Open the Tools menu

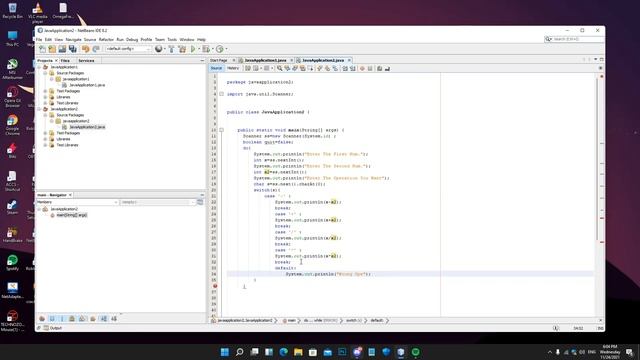click(172, 40)
